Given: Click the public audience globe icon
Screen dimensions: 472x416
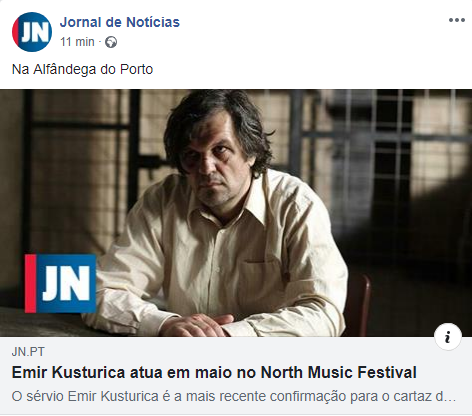Looking at the screenshot, I should 111,42.
